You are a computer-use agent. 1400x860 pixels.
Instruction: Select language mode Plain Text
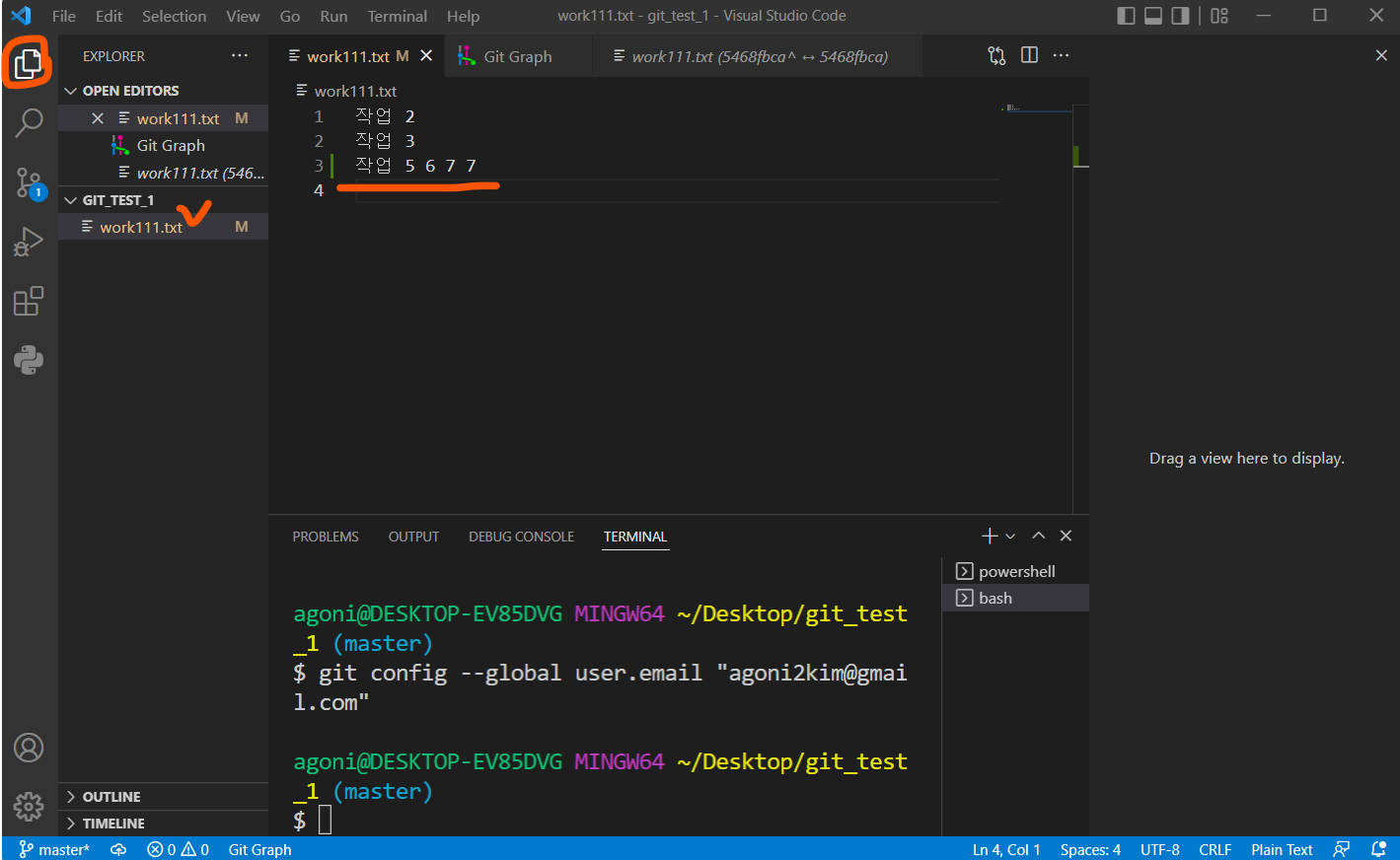(x=1282, y=849)
